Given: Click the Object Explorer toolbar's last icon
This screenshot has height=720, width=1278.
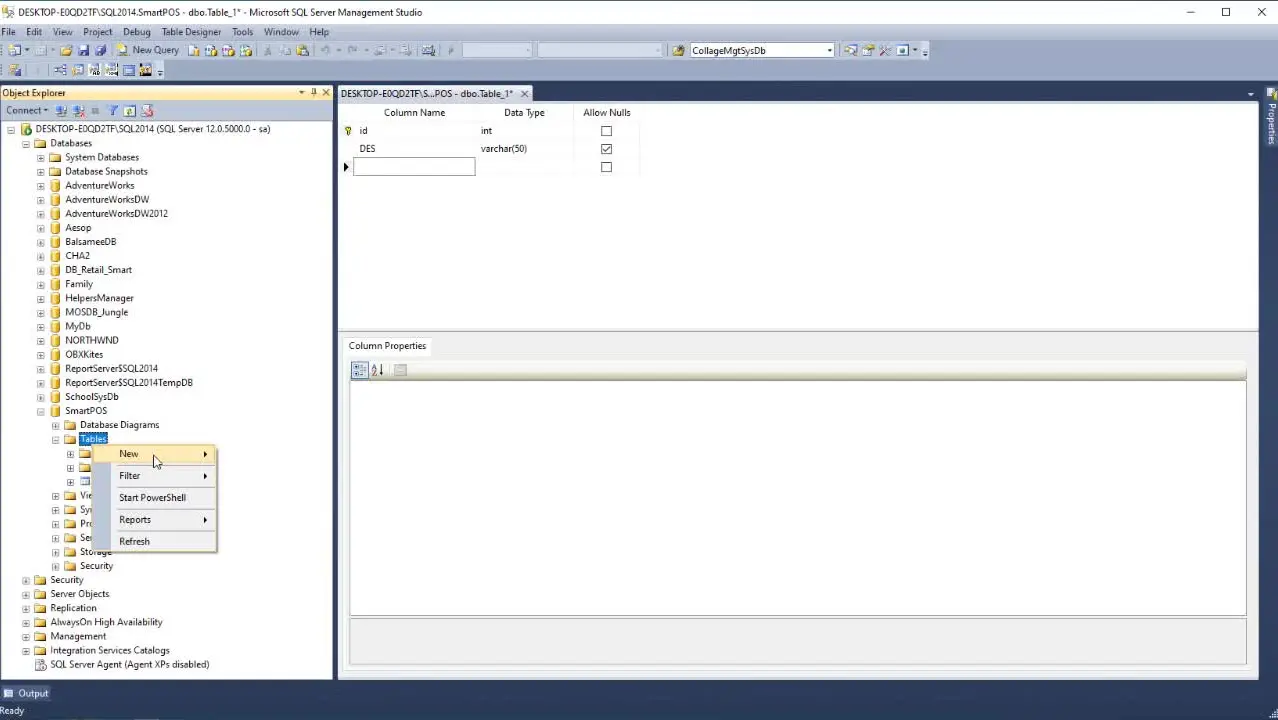Looking at the screenshot, I should point(147,111).
